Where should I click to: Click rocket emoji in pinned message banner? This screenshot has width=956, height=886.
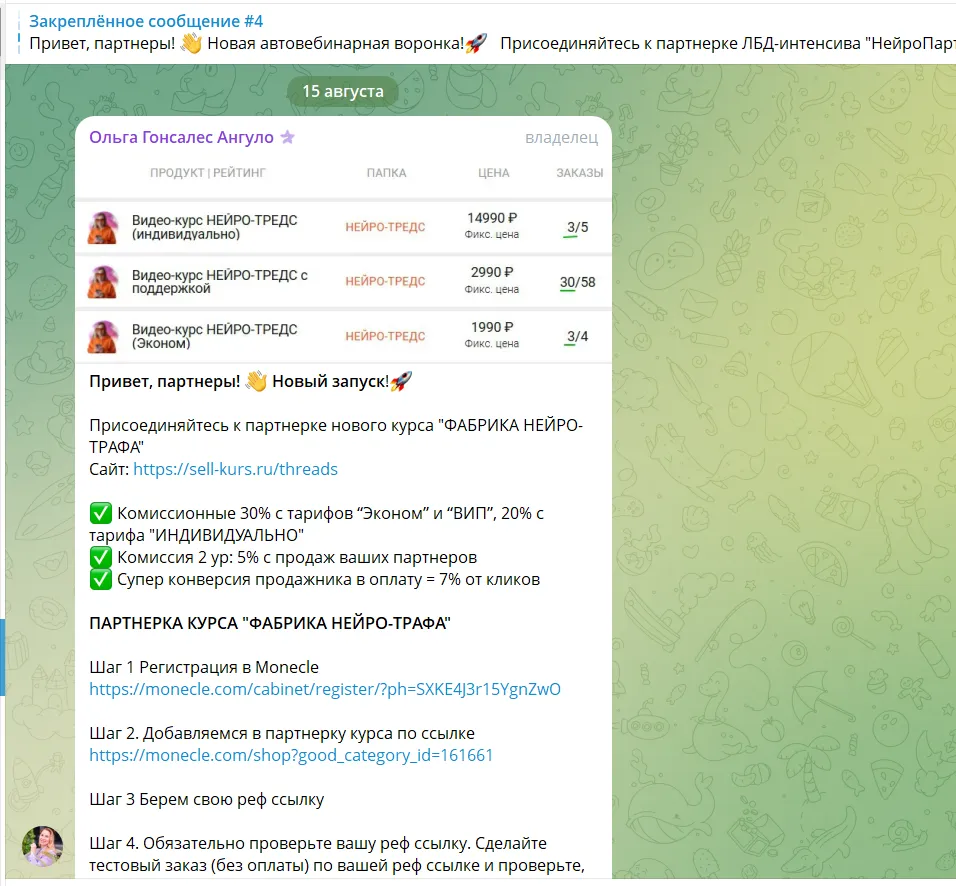(x=476, y=43)
